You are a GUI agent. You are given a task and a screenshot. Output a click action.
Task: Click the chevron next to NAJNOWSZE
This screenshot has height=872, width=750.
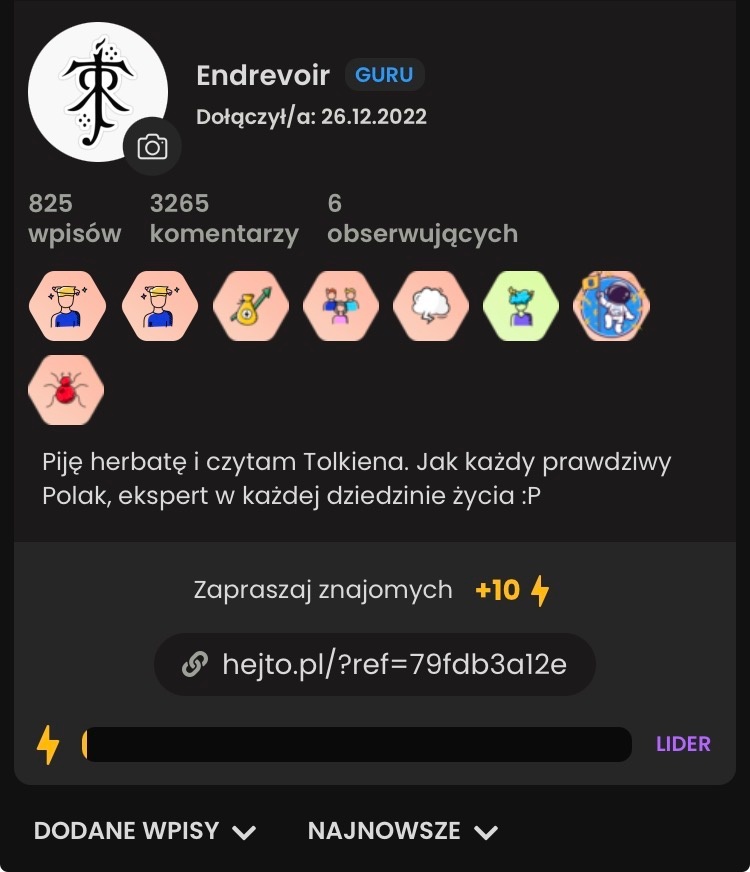tap(486, 833)
